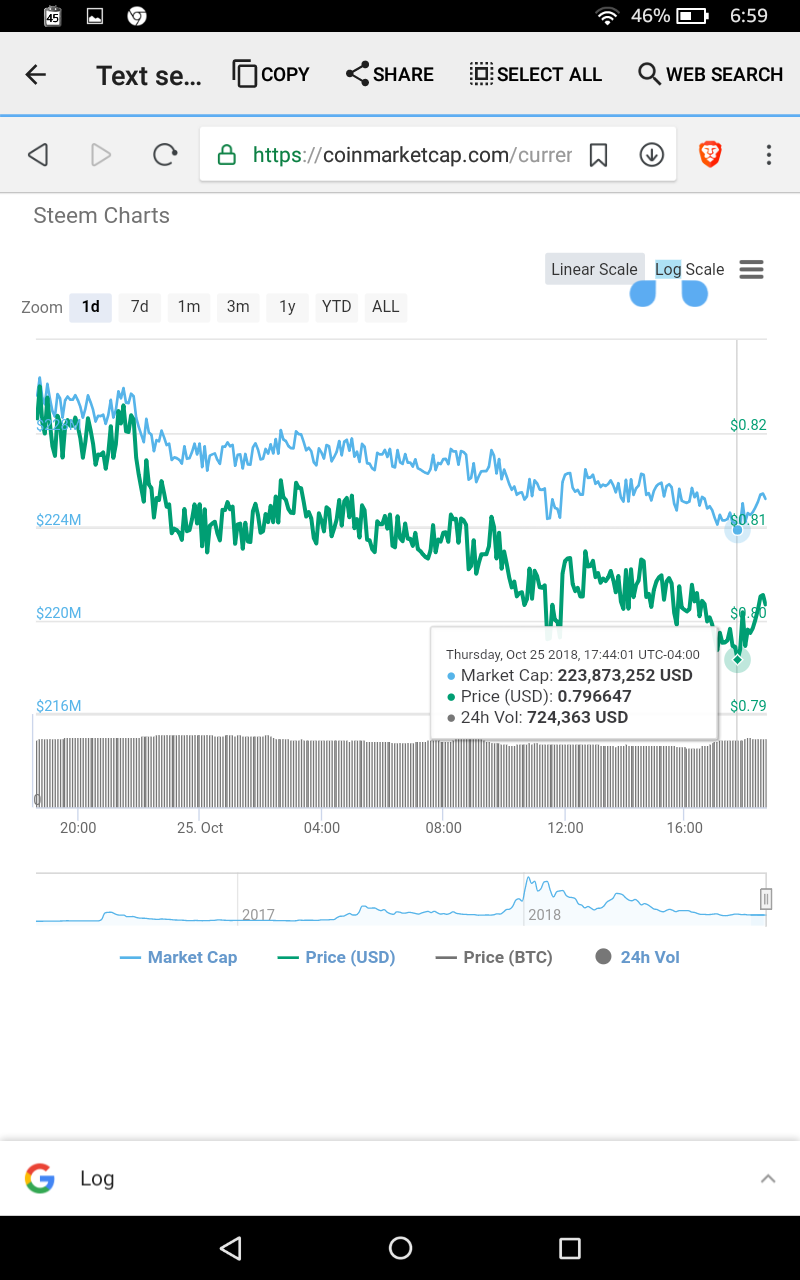Switch the chart to Linear Scale
This screenshot has height=1280, width=800.
(x=594, y=269)
